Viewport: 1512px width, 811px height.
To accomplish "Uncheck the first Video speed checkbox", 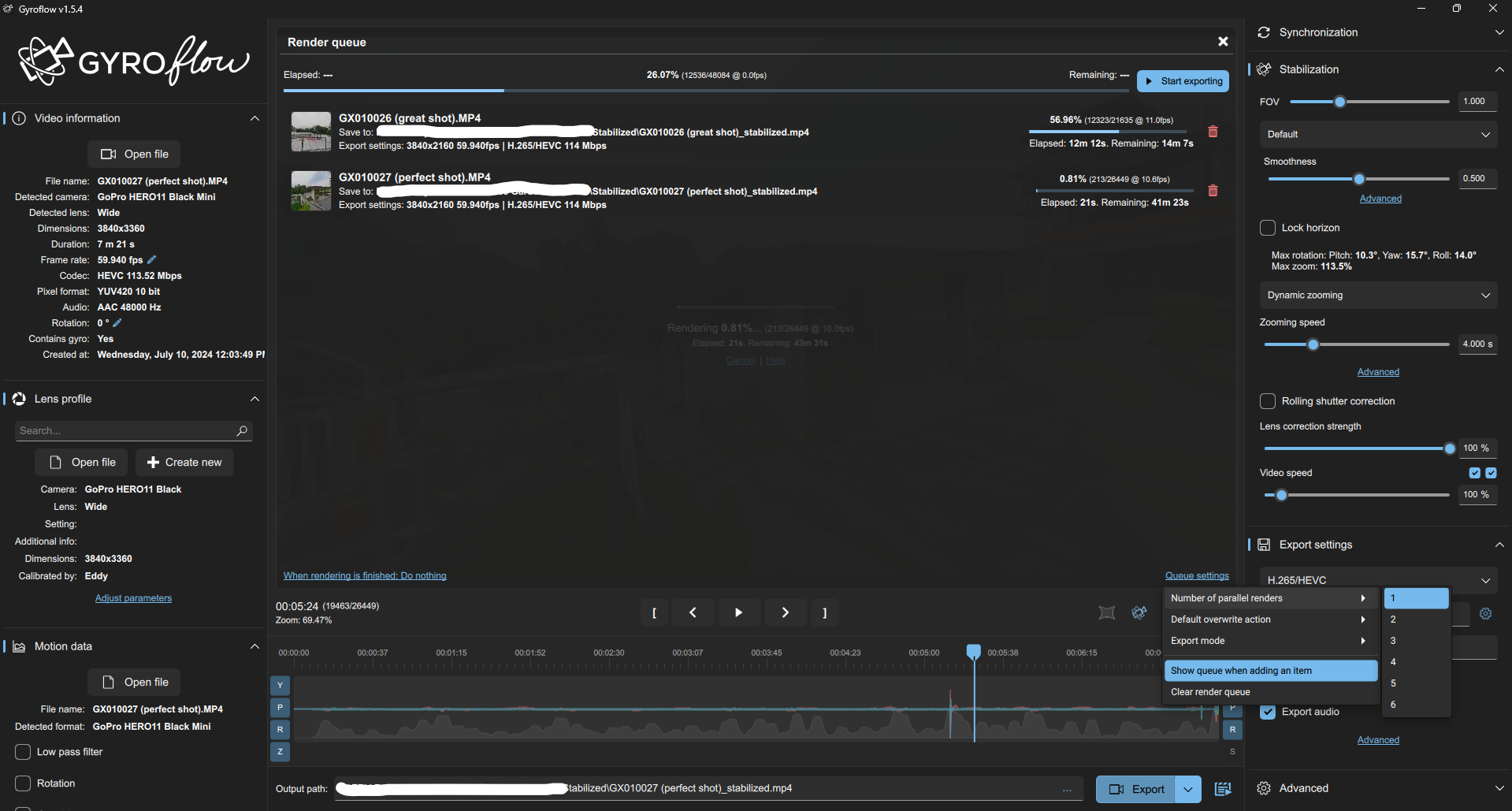I will coord(1475,472).
